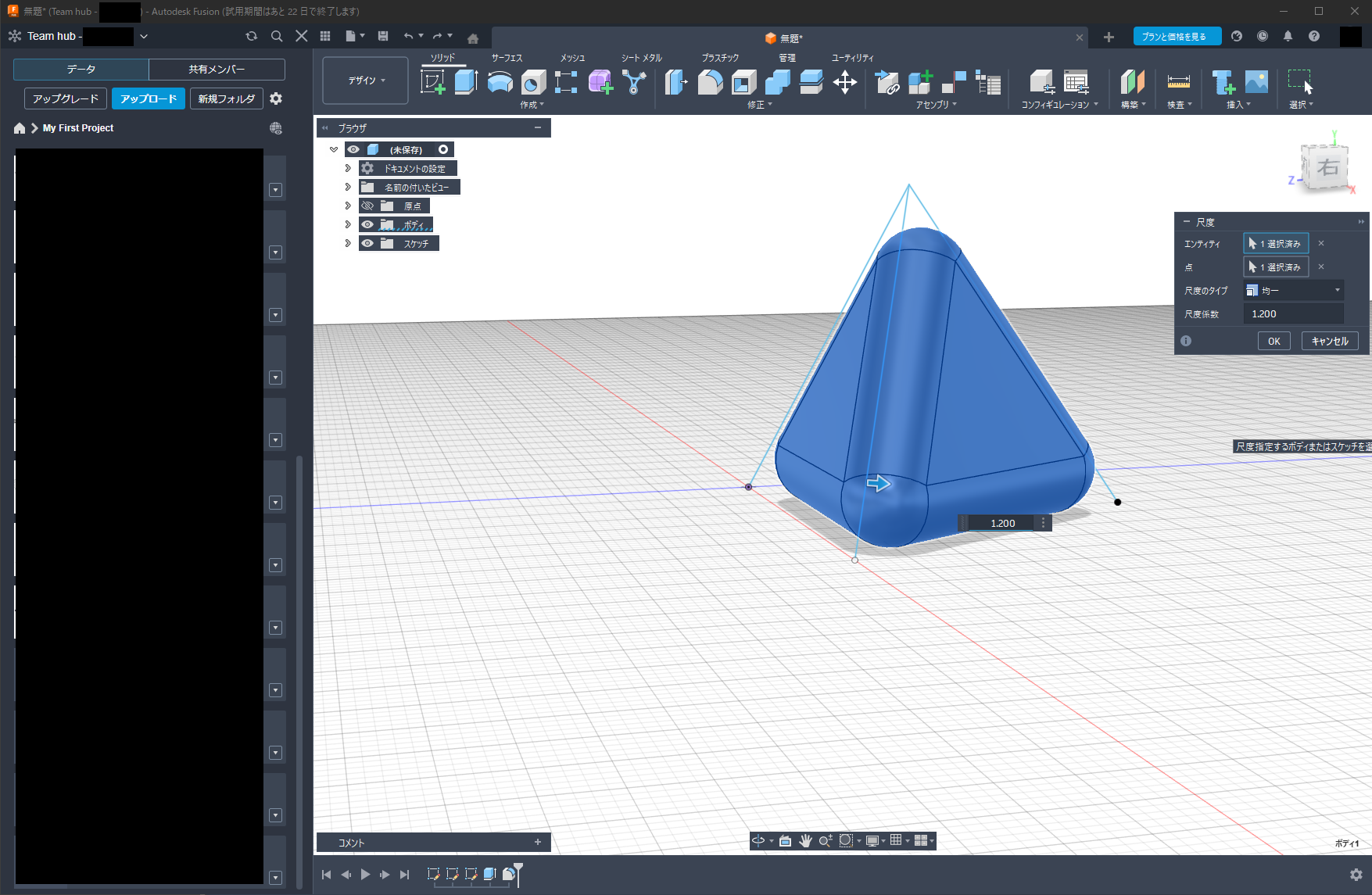
Task: Open the Measure ruler tool
Action: pyautogui.click(x=1178, y=82)
